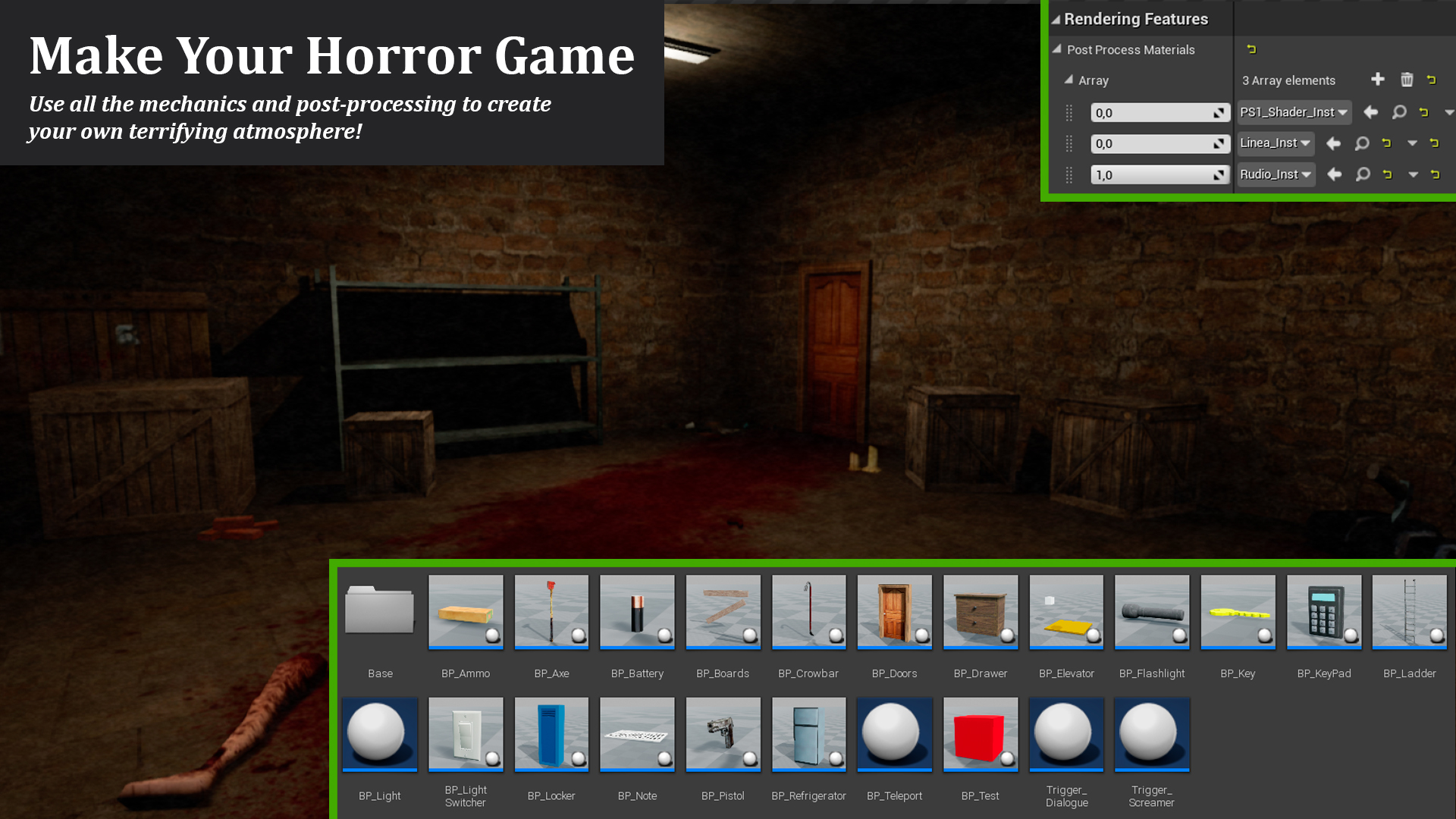The width and height of the screenshot is (1456, 819).
Task: Add a new array element with plus icon
Action: [x=1378, y=80]
